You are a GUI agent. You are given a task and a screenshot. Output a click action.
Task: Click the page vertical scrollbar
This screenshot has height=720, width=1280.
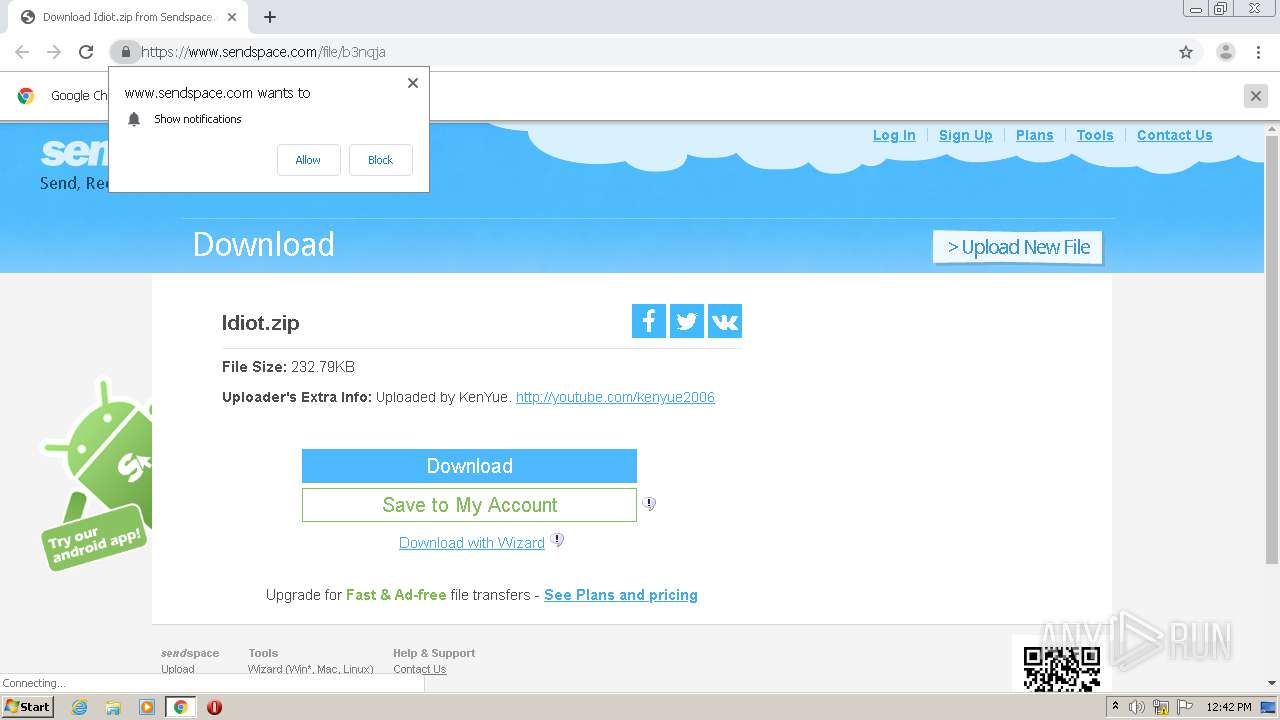(x=1272, y=350)
